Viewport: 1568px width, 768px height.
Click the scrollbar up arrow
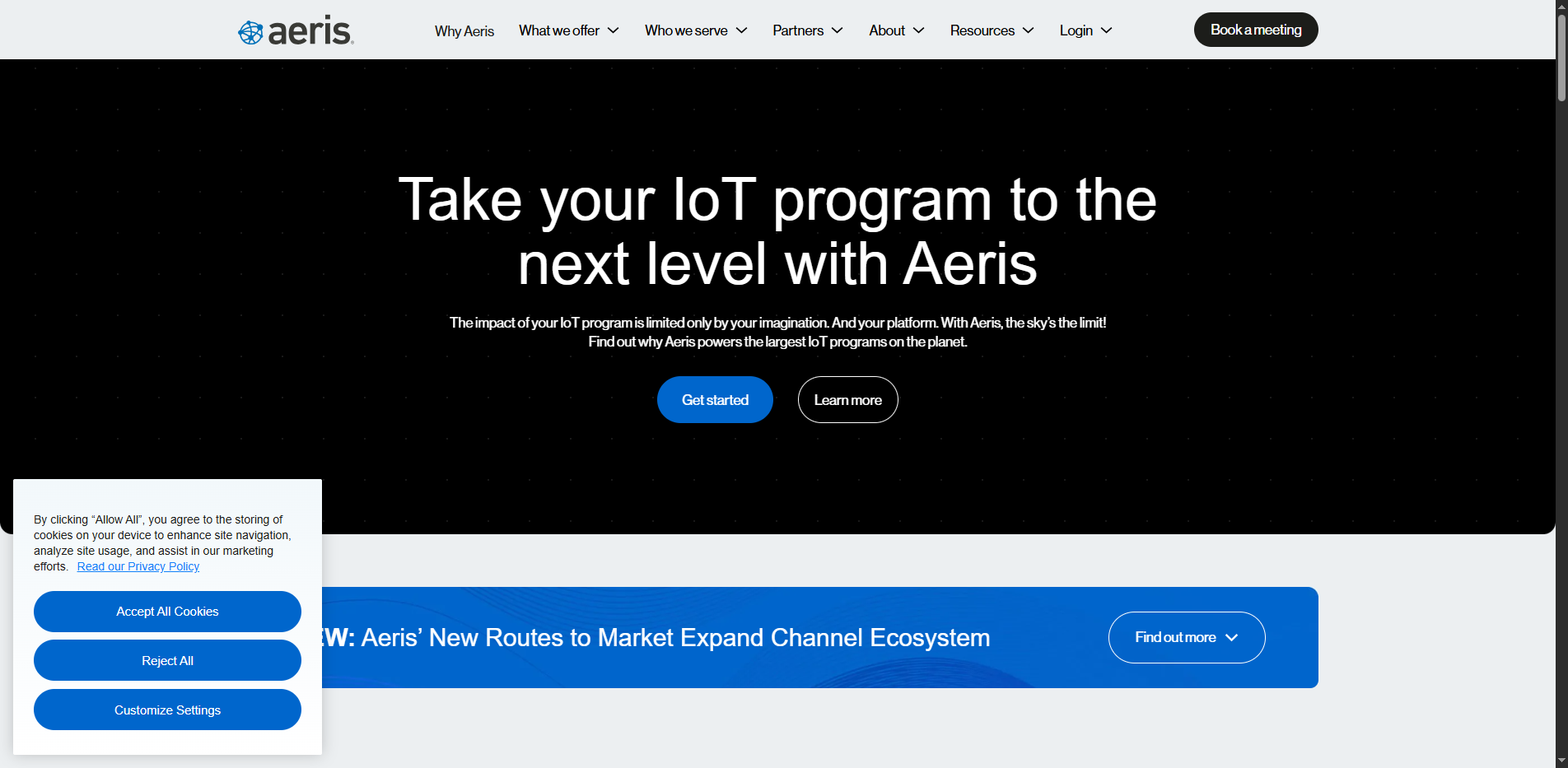1561,7
